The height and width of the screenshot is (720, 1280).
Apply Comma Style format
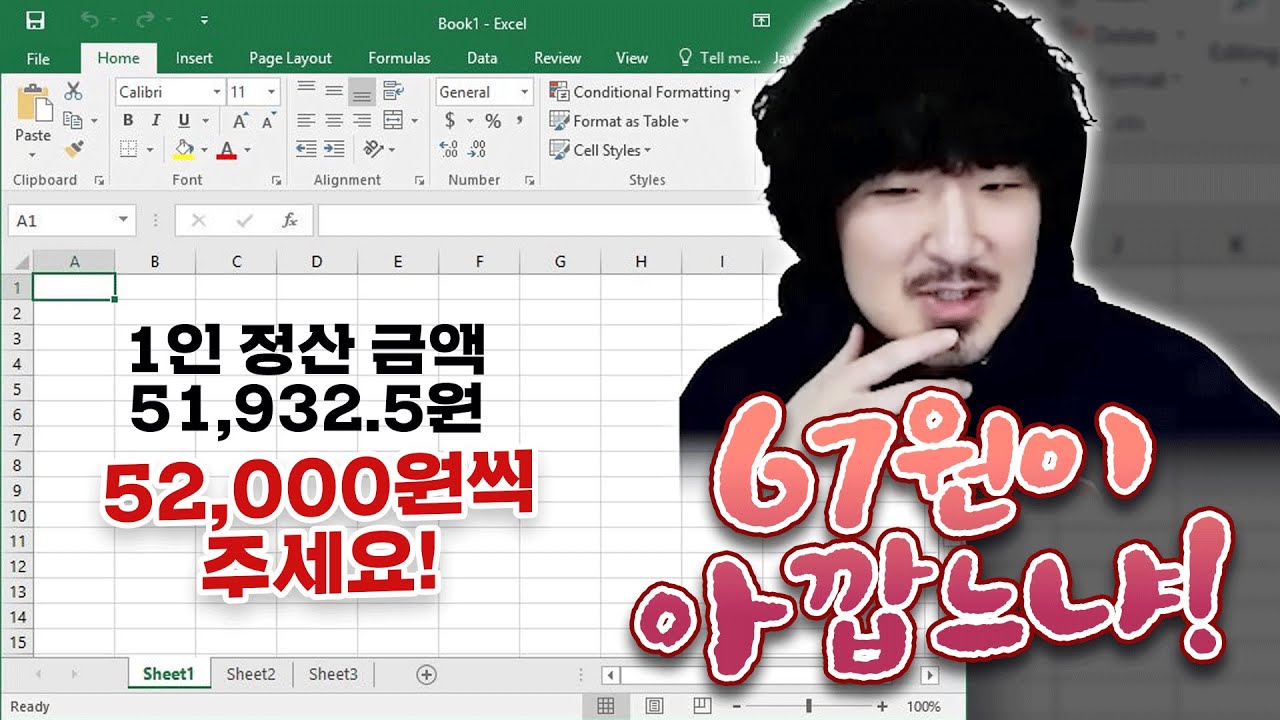(x=520, y=121)
